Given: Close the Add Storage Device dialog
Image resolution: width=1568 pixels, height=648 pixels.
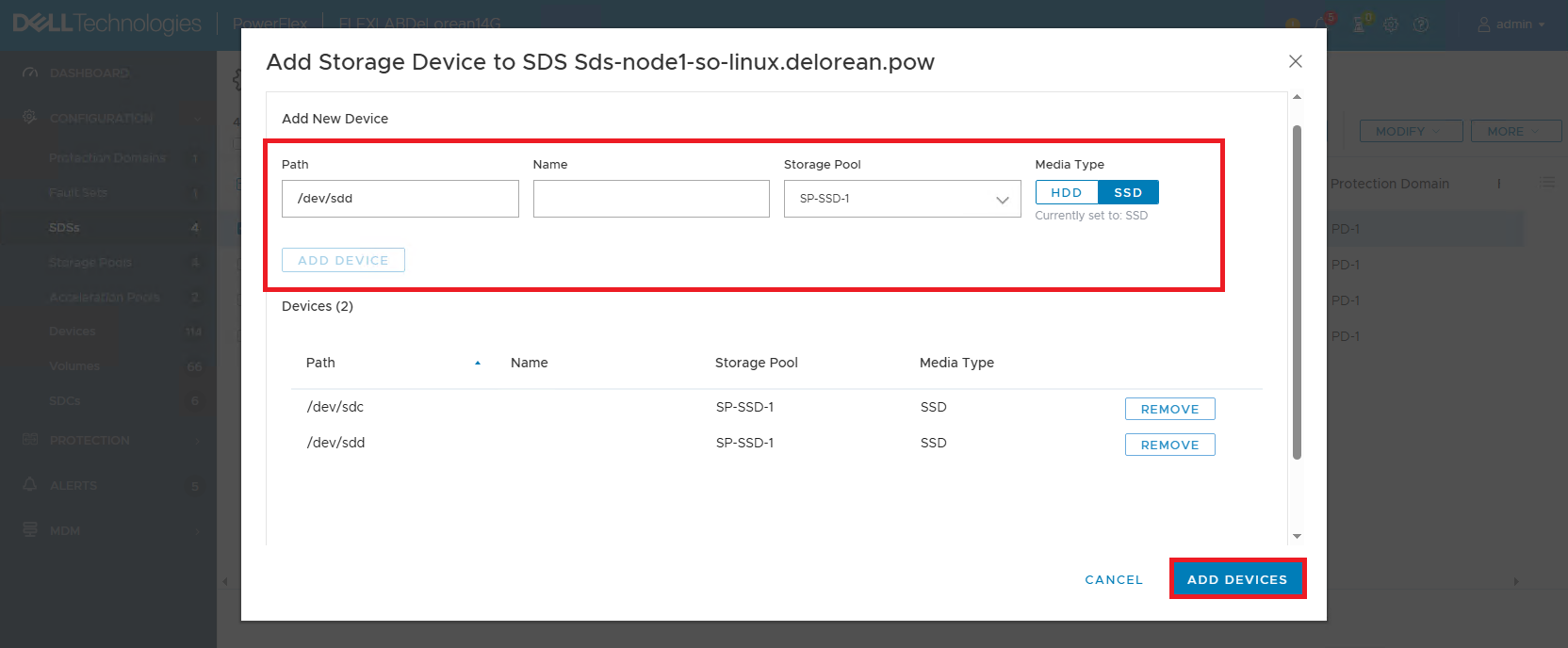Looking at the screenshot, I should pos(1296,61).
